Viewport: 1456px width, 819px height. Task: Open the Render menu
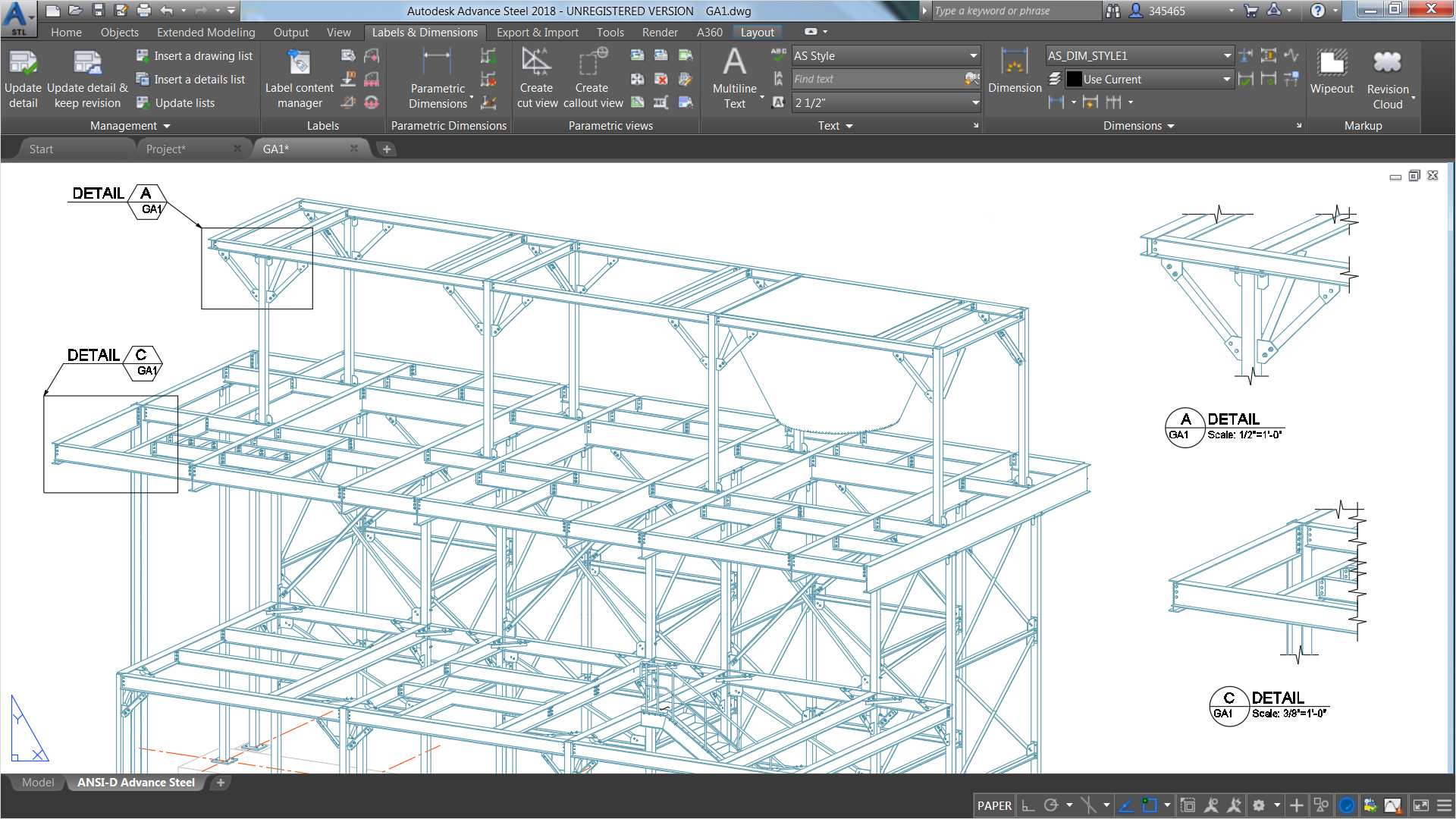pyautogui.click(x=659, y=32)
